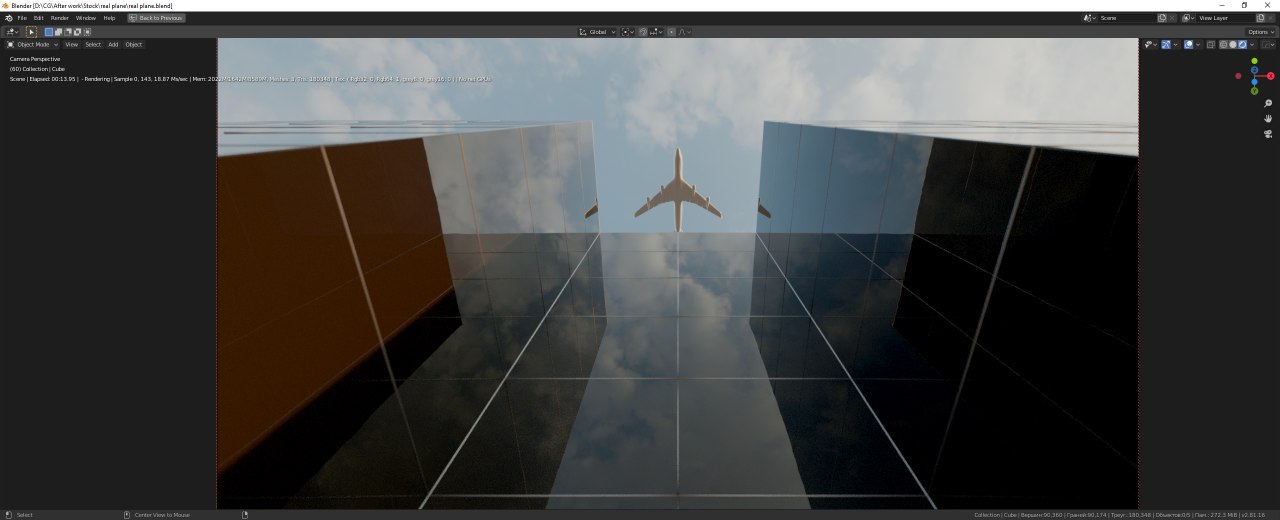Open the object types visibility dropdown
Viewport: 1280px width, 520px height.
[x=1150, y=44]
